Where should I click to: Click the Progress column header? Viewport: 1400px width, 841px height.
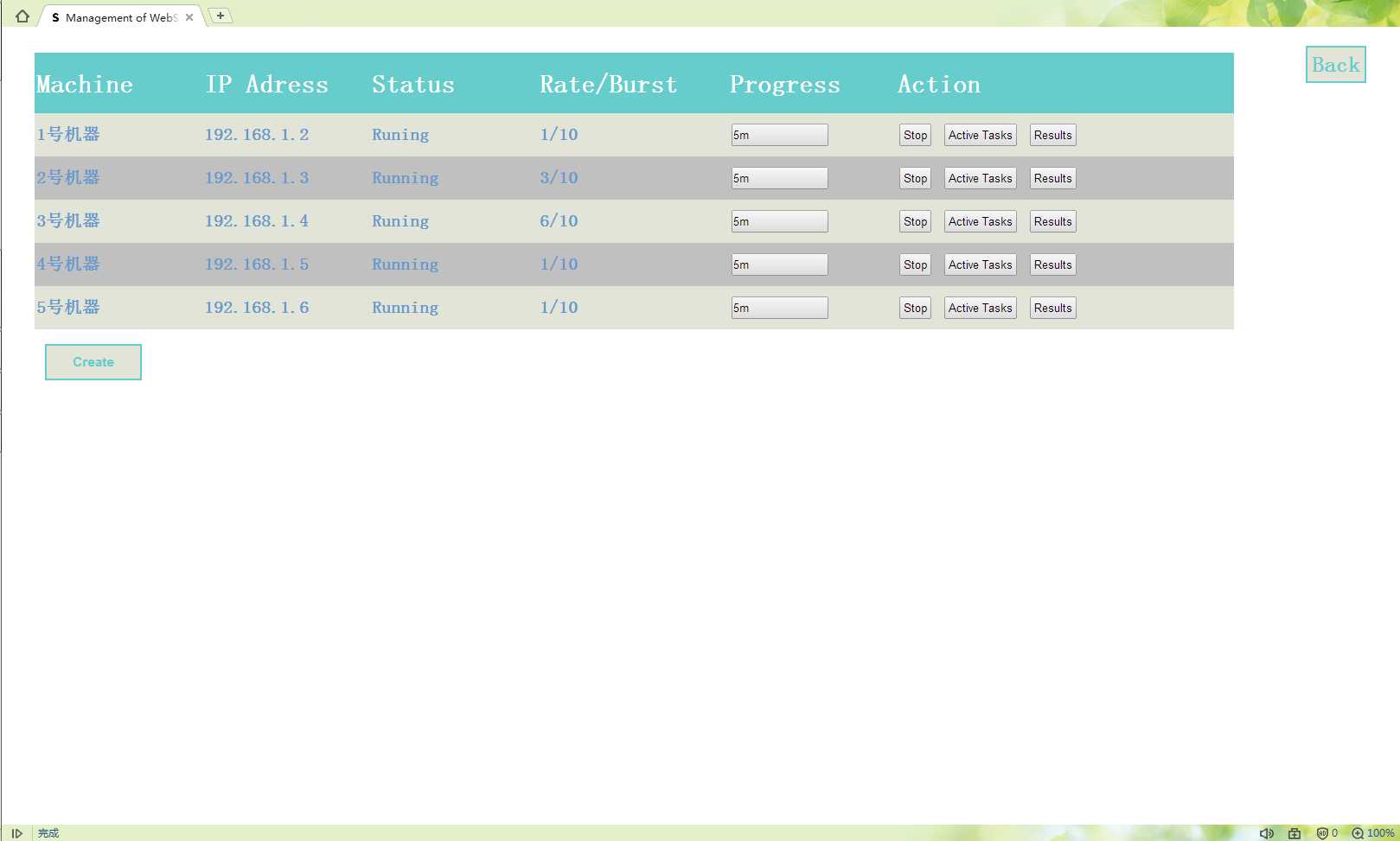[x=785, y=85]
